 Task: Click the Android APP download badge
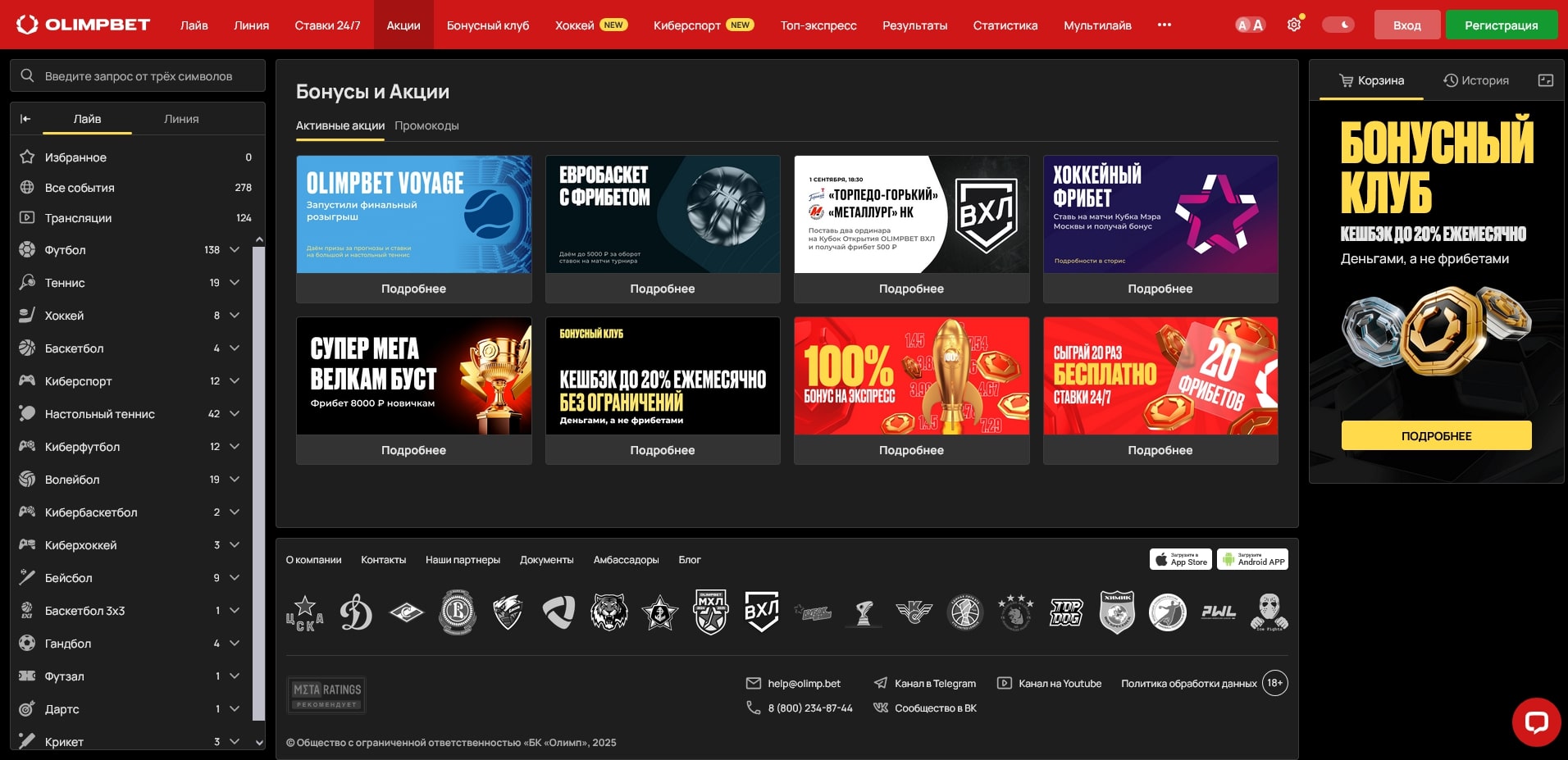(x=1252, y=559)
